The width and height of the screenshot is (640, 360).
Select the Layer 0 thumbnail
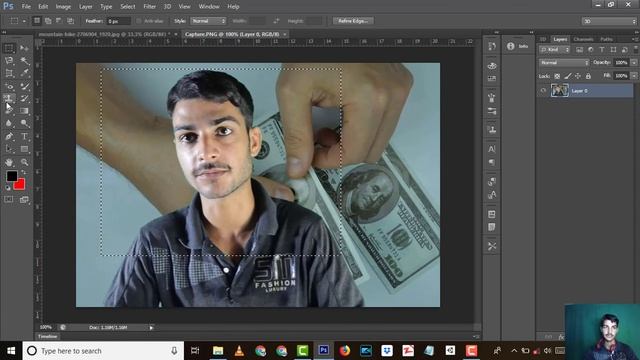click(x=560, y=90)
